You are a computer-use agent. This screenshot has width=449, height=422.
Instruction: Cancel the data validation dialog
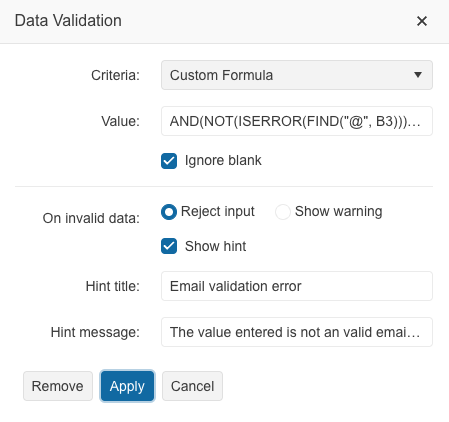(x=192, y=386)
